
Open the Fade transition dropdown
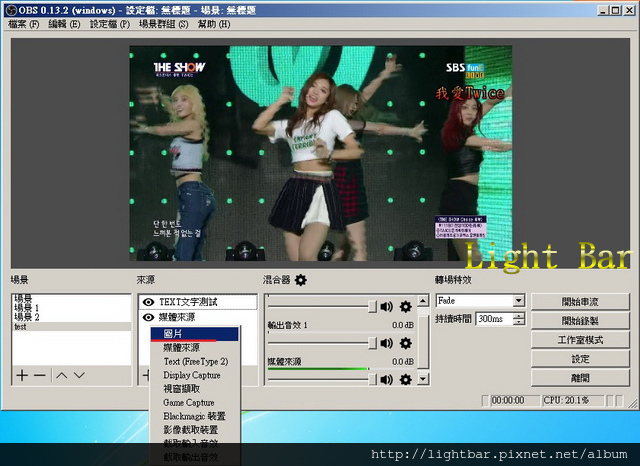(x=519, y=301)
